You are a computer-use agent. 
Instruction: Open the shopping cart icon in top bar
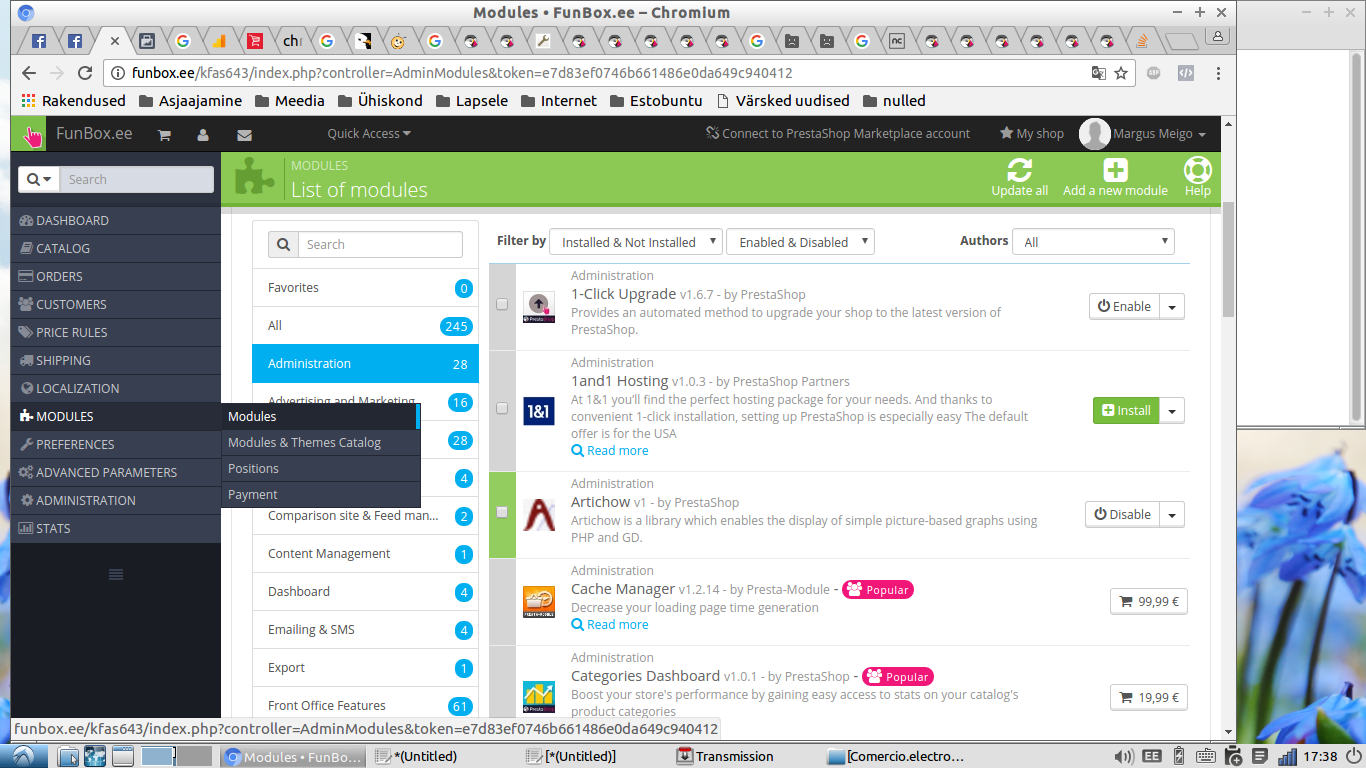click(164, 134)
